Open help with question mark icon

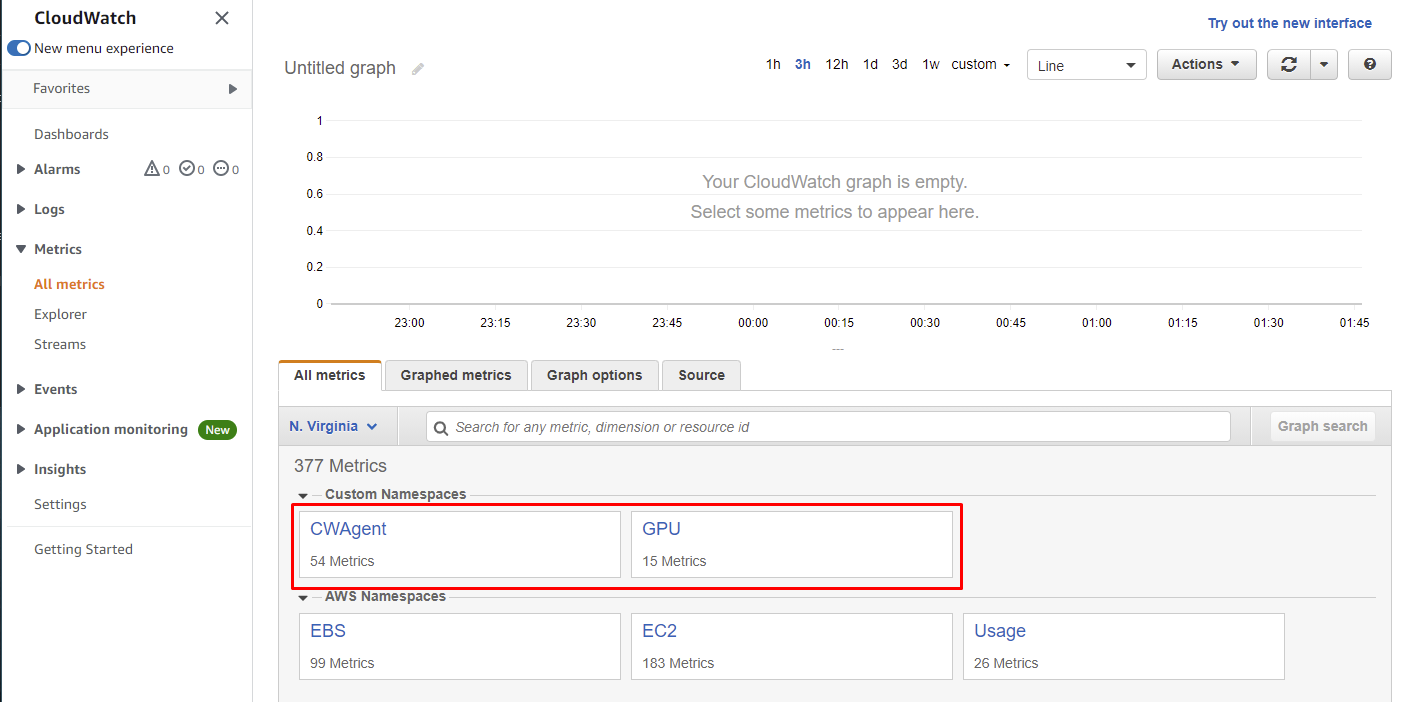click(x=1370, y=64)
